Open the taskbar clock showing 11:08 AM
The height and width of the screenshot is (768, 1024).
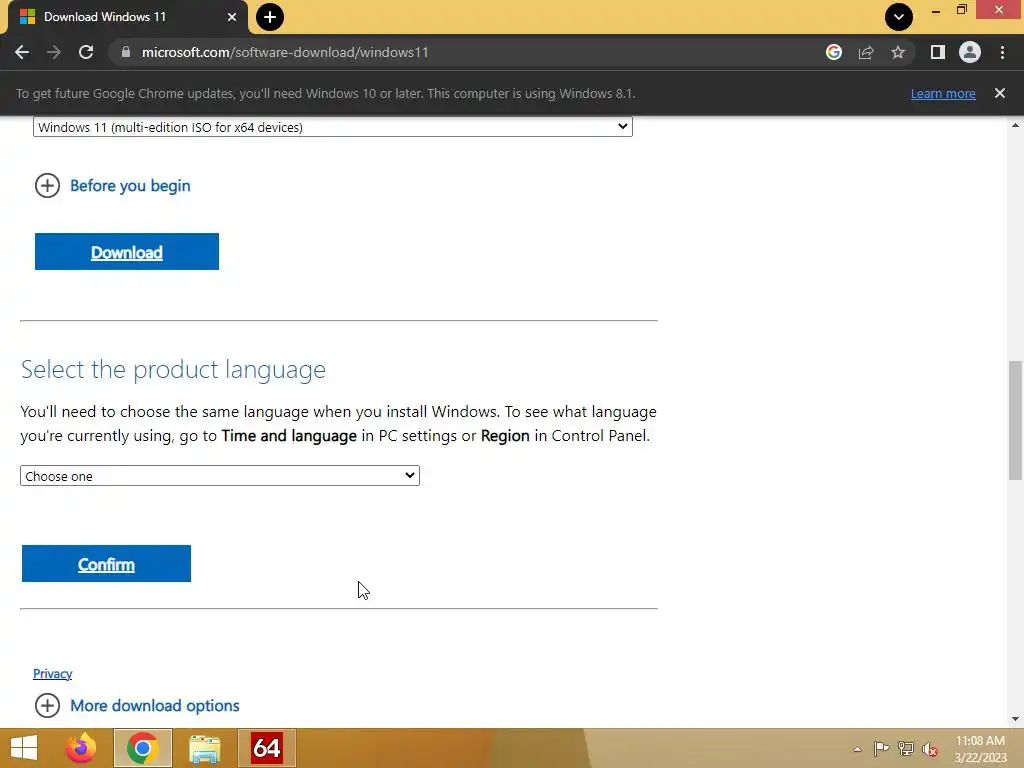980,749
